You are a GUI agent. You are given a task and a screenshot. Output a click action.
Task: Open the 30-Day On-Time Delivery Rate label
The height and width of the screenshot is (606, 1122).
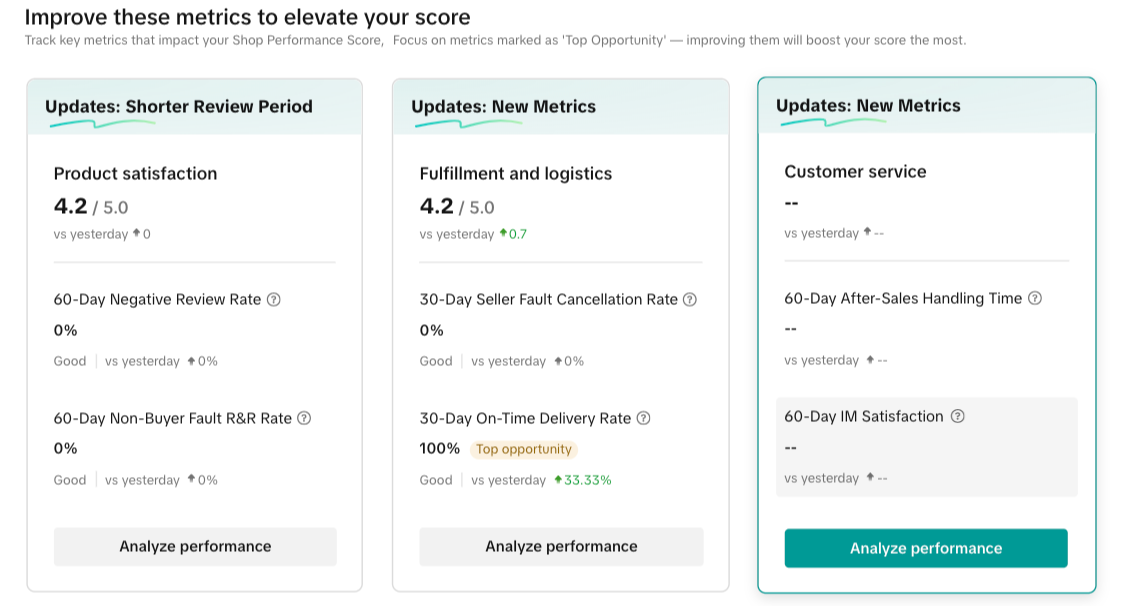(525, 418)
